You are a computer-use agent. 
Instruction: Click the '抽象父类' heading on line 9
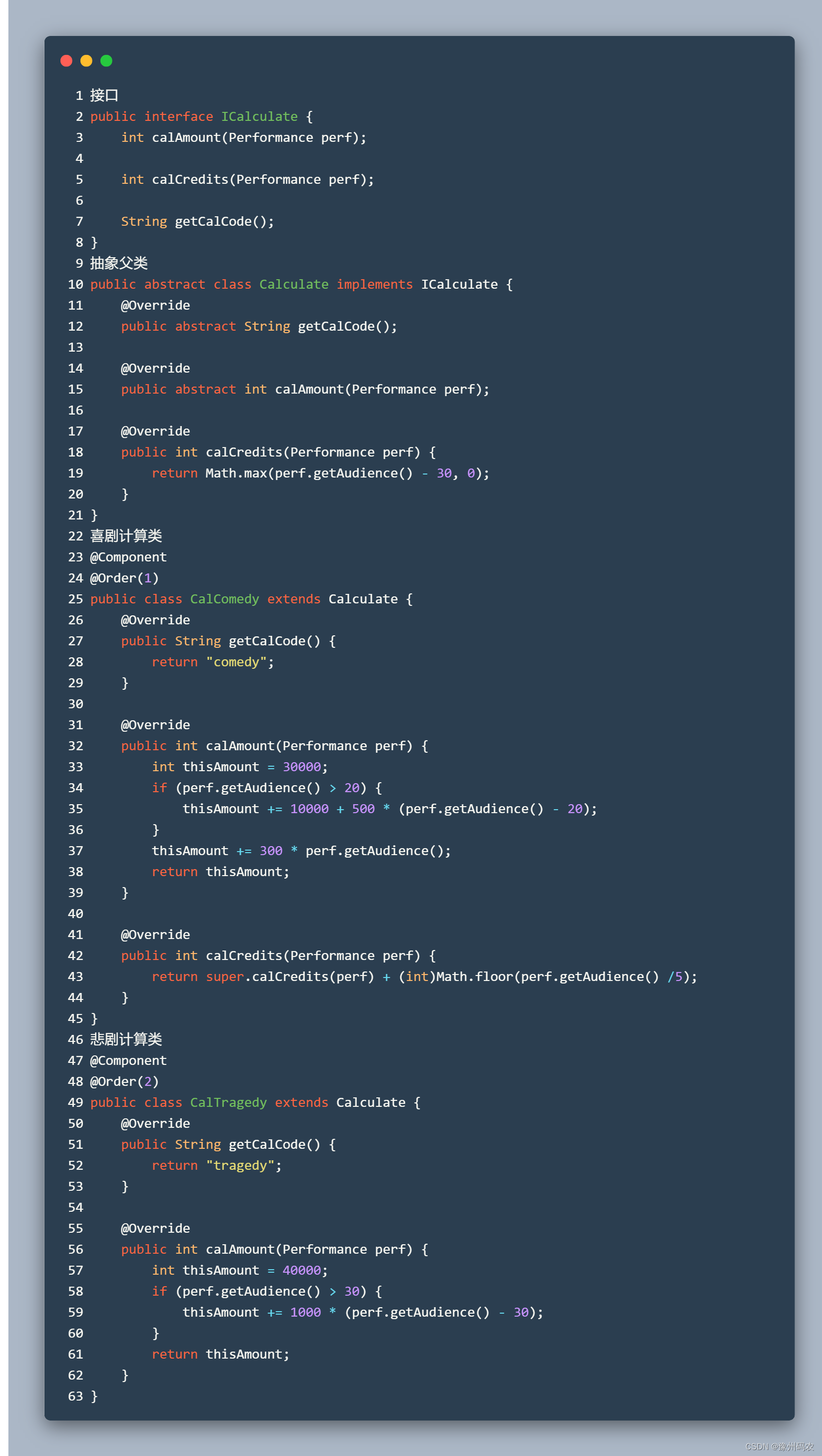(x=119, y=263)
